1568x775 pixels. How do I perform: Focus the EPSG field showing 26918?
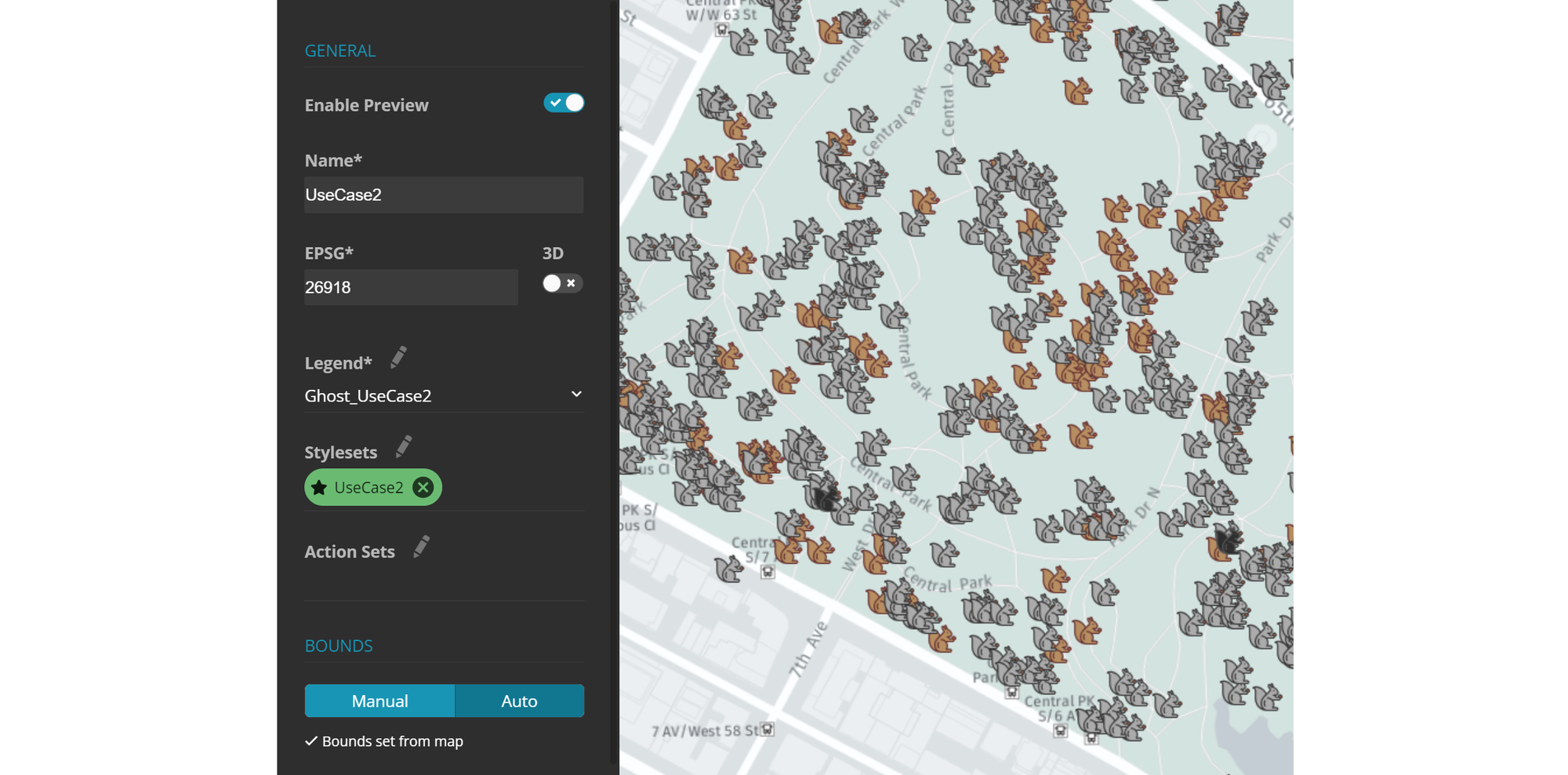(x=411, y=287)
